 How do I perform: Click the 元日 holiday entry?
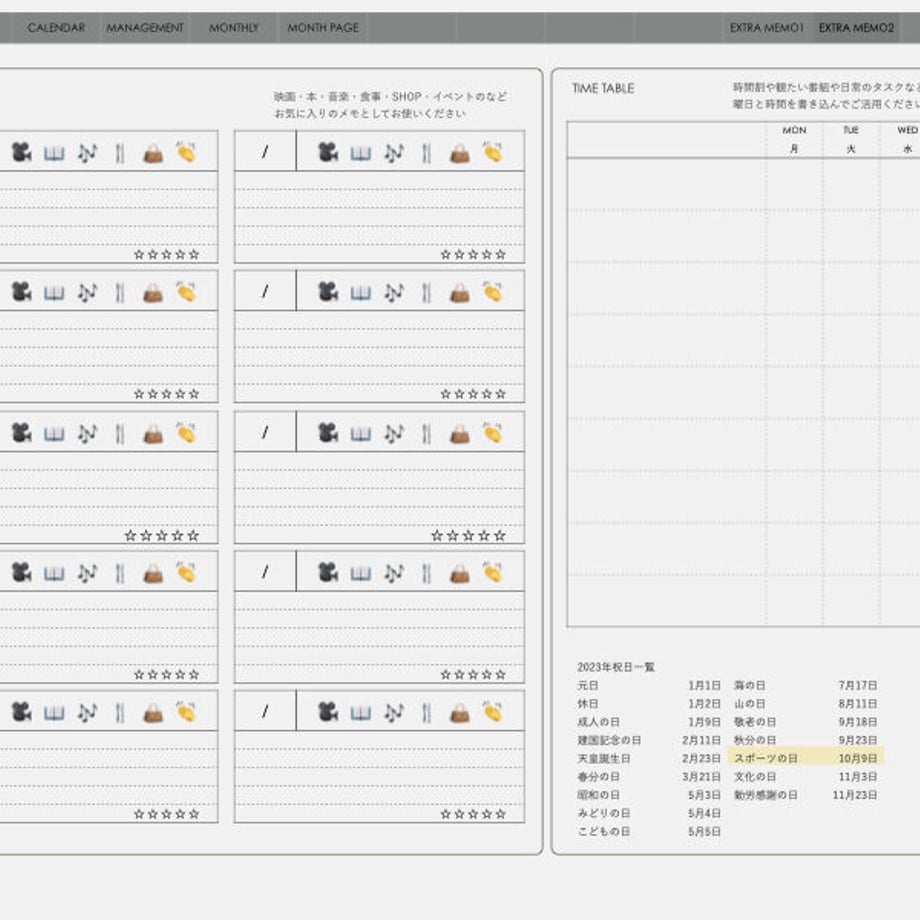coord(588,685)
